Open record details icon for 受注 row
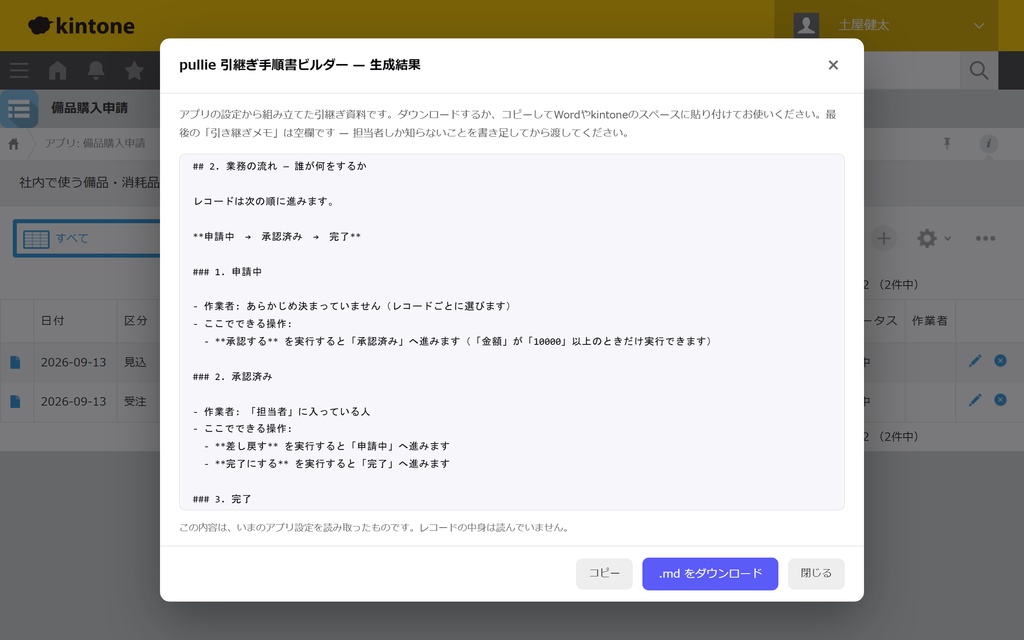The image size is (1024, 640). pos(15,402)
